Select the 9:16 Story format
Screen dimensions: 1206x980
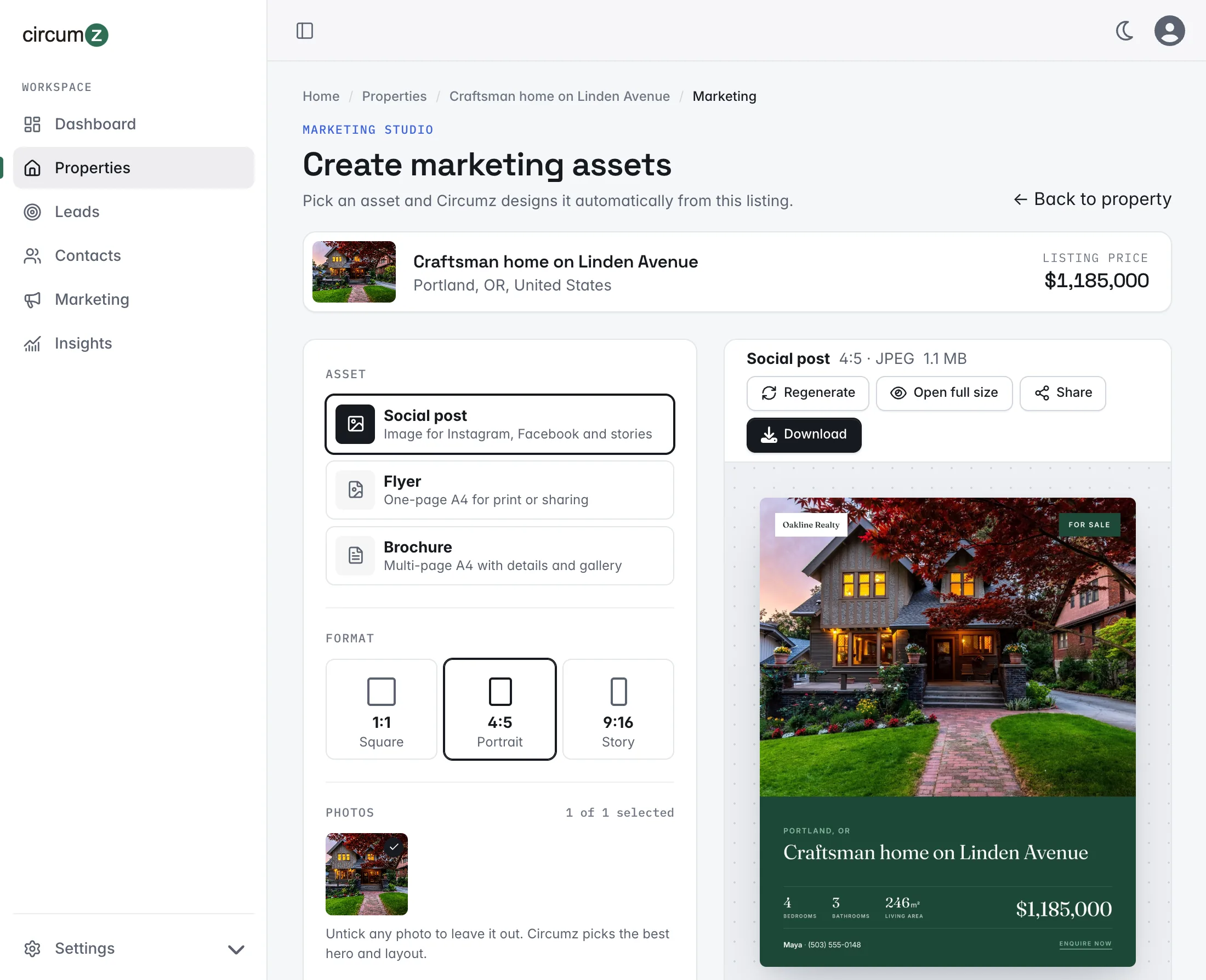(618, 710)
